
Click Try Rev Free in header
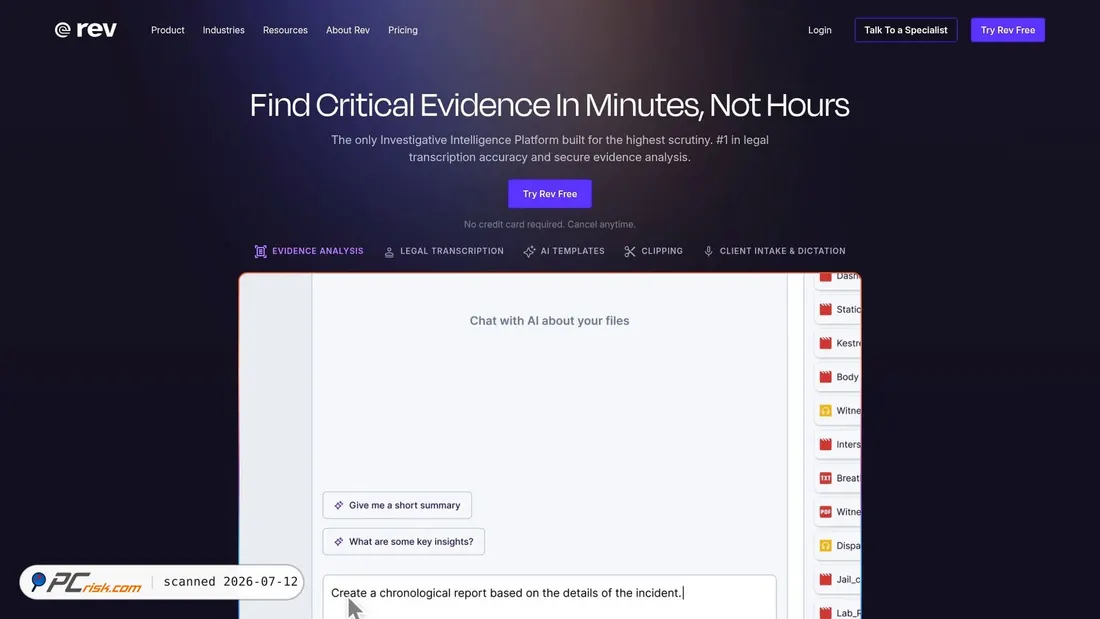[x=1007, y=30]
